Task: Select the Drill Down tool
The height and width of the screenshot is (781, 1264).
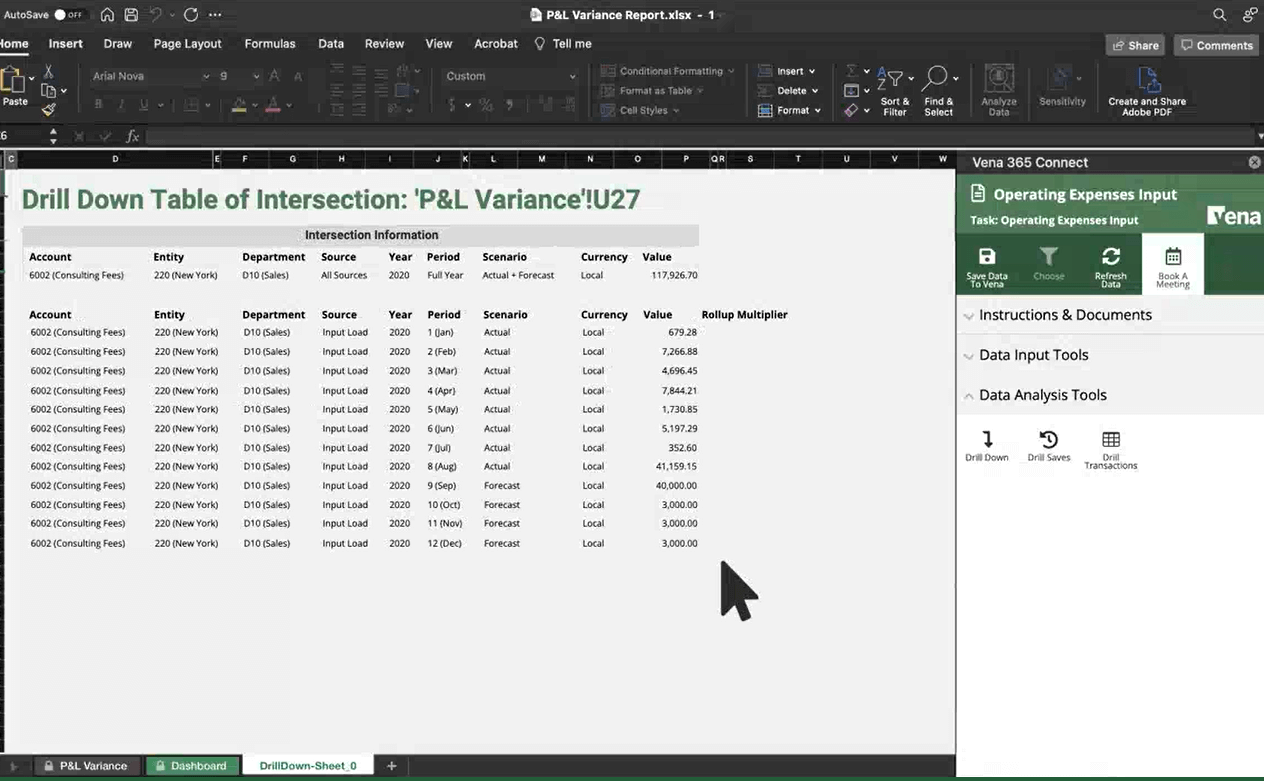Action: click(x=986, y=446)
